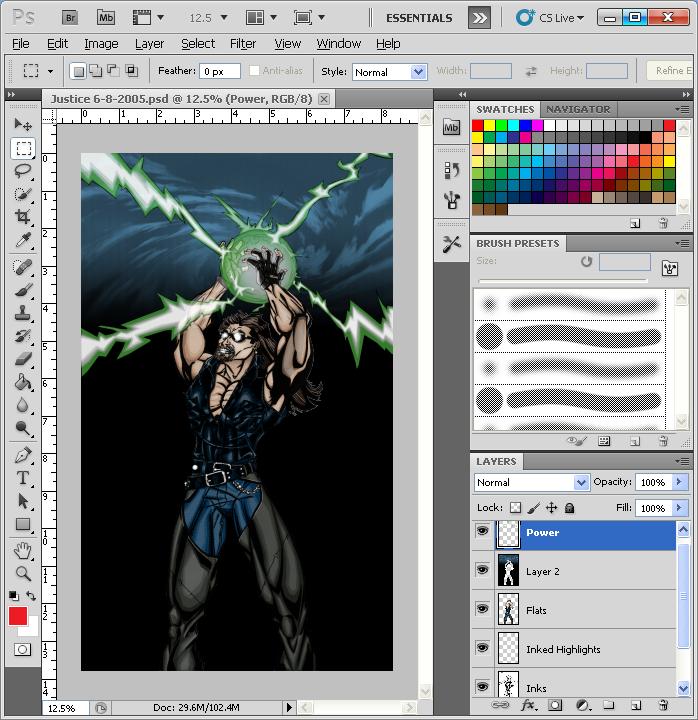Select the Zoom tool
This screenshot has width=698, height=720.
click(23, 574)
